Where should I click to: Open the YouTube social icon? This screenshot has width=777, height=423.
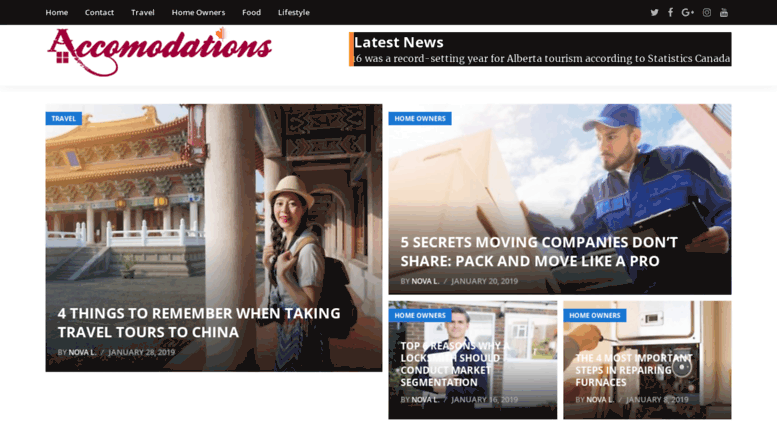click(724, 12)
